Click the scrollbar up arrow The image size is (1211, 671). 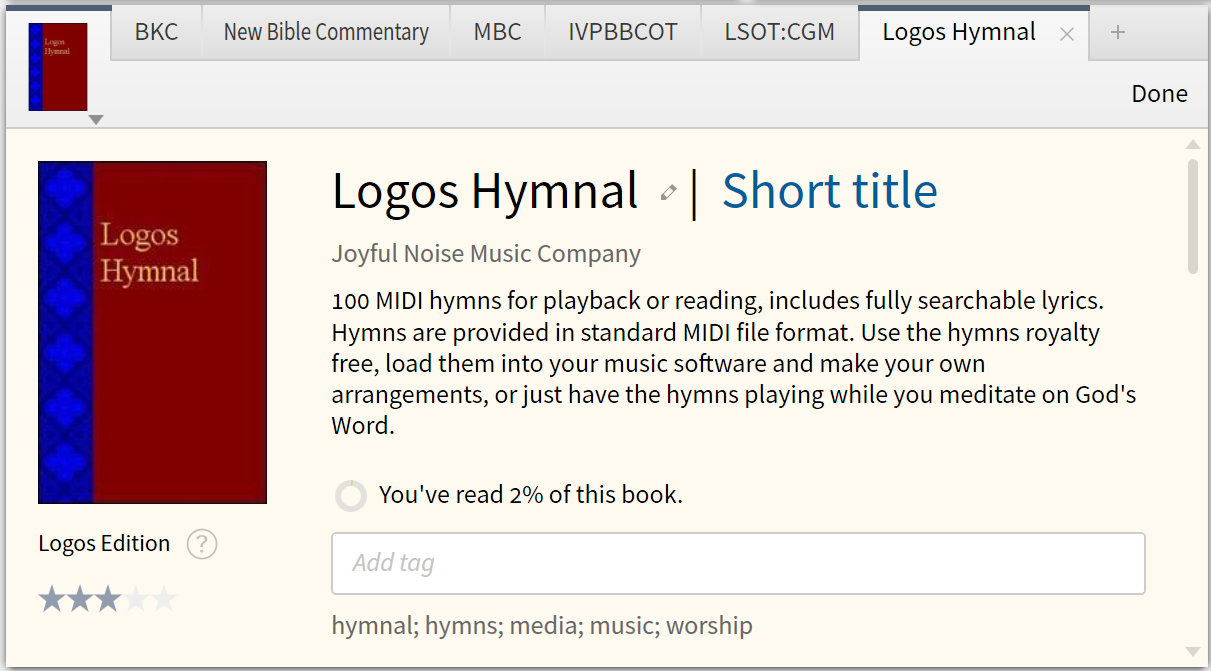[x=1192, y=143]
